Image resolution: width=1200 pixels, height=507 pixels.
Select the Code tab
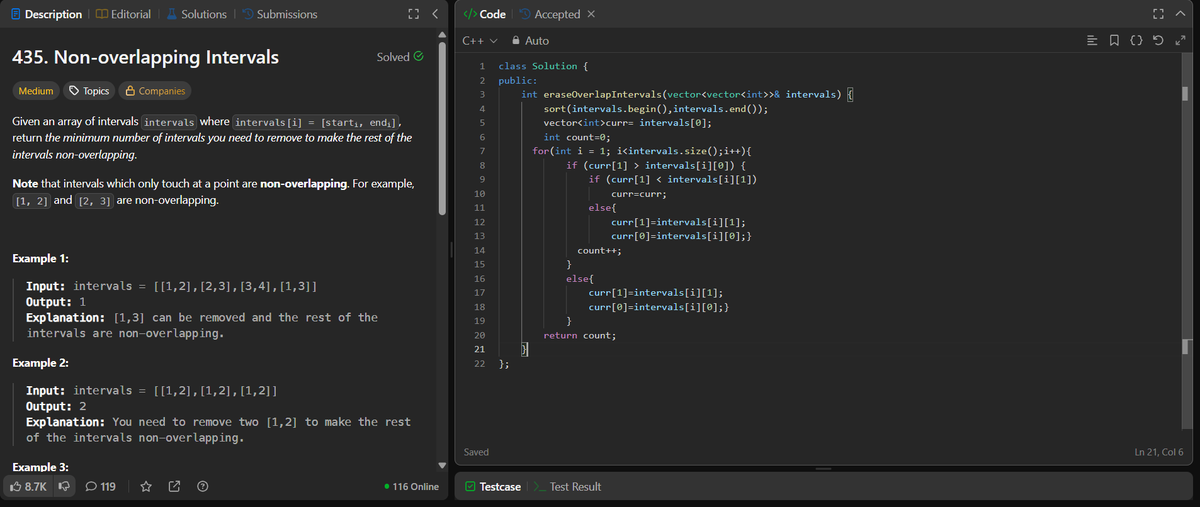point(486,14)
